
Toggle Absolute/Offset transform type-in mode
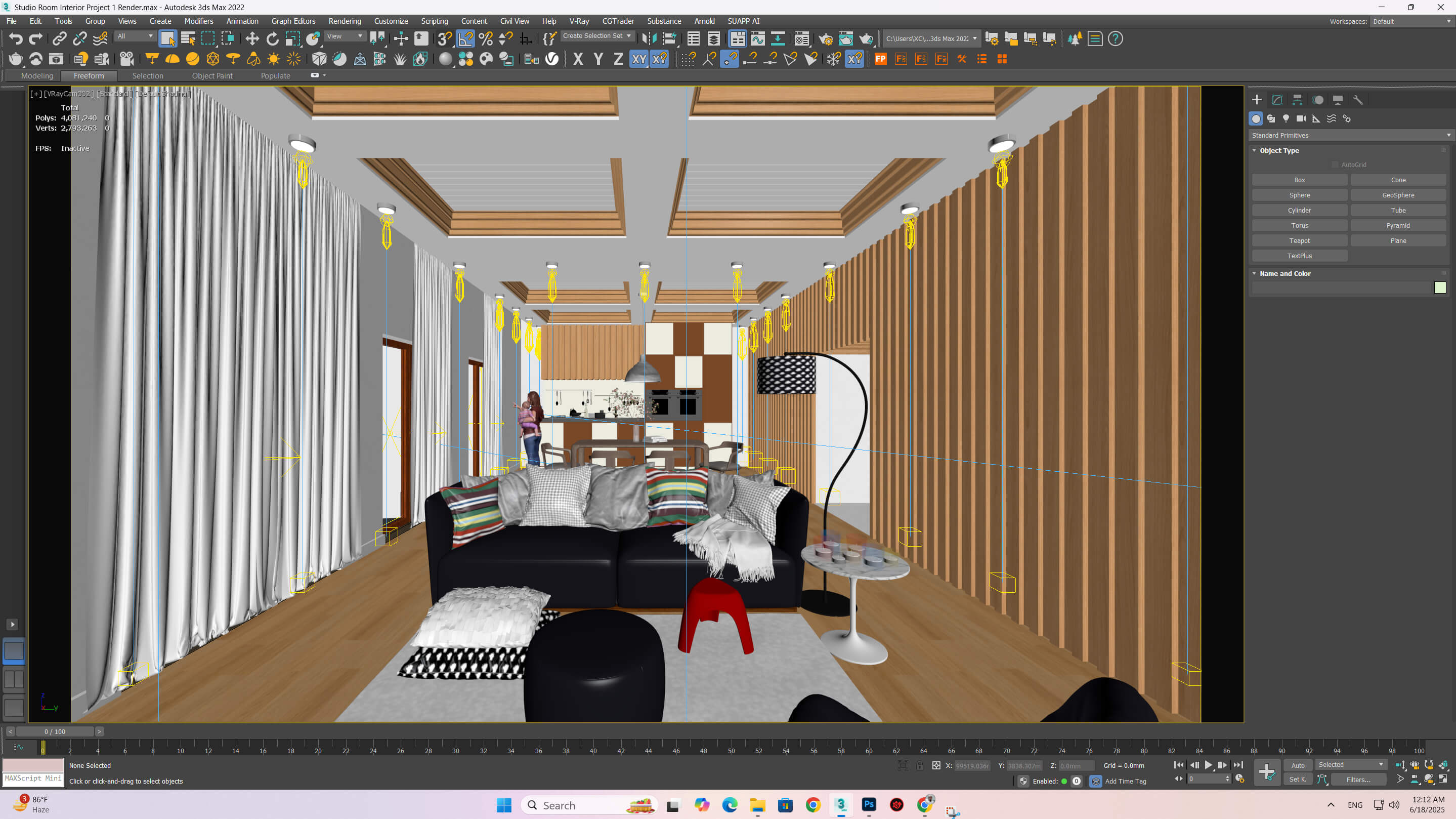coord(936,765)
